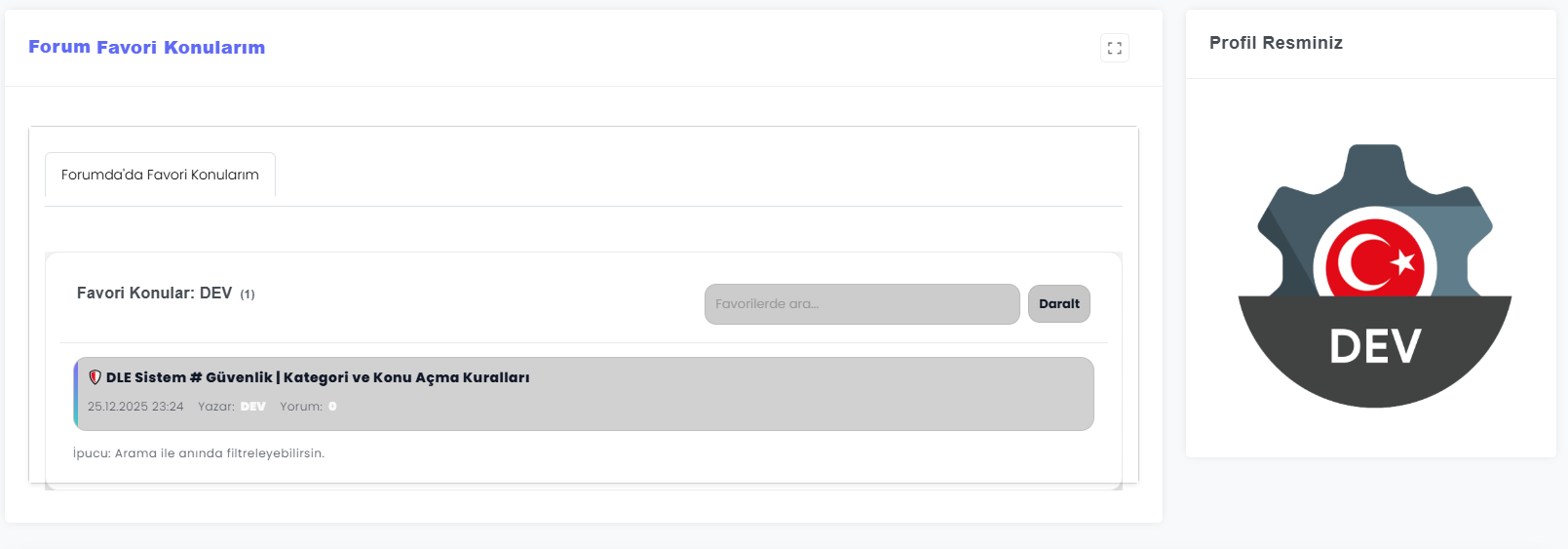1568x549 pixels.
Task: Click the Favori Konular: DEV heading
Action: tap(154, 294)
